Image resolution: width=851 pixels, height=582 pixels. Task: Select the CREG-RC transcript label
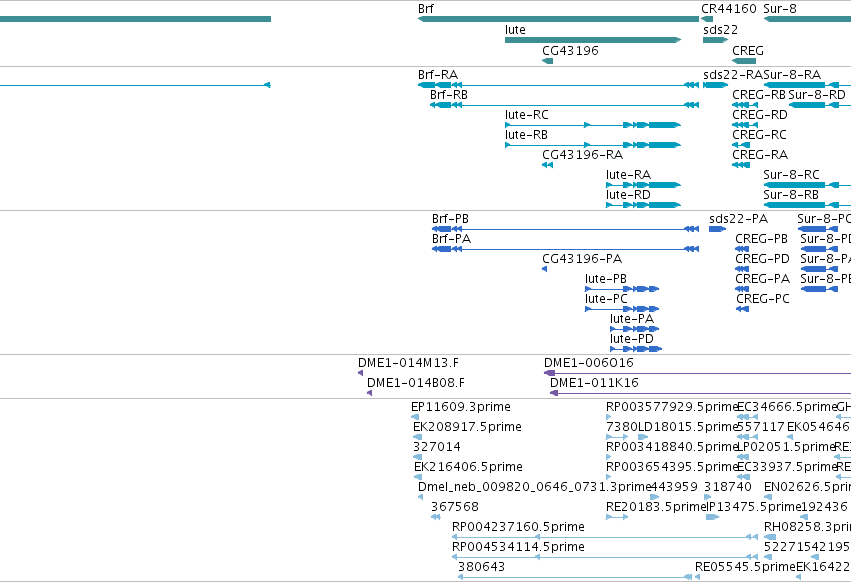[x=759, y=135]
